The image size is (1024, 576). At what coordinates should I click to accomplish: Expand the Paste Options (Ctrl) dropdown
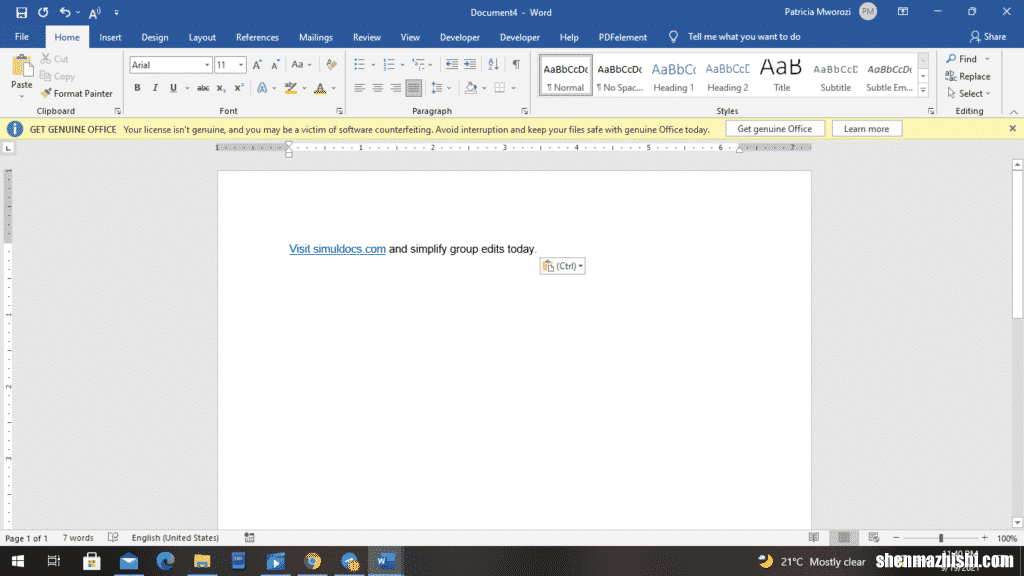(x=562, y=266)
